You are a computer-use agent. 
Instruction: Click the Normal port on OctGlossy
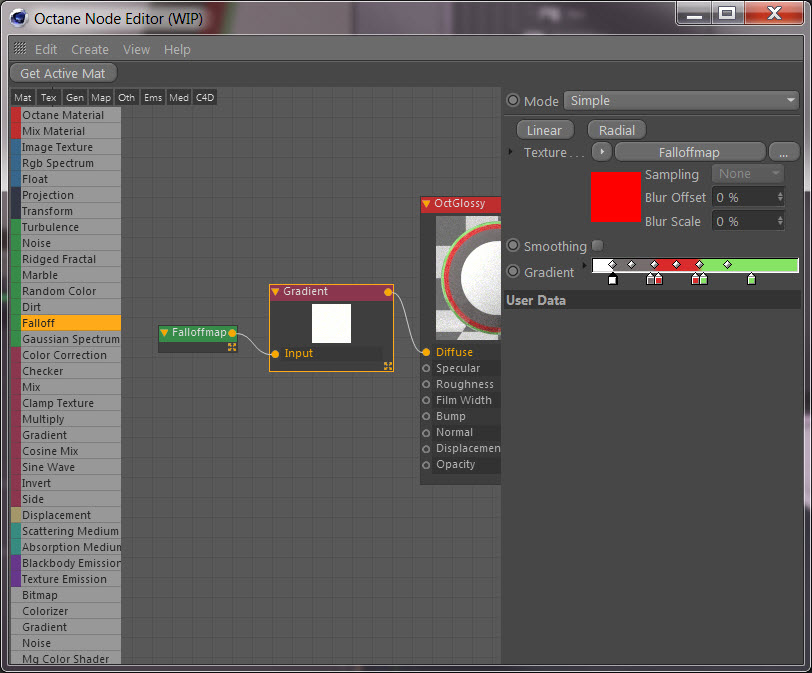click(x=426, y=433)
